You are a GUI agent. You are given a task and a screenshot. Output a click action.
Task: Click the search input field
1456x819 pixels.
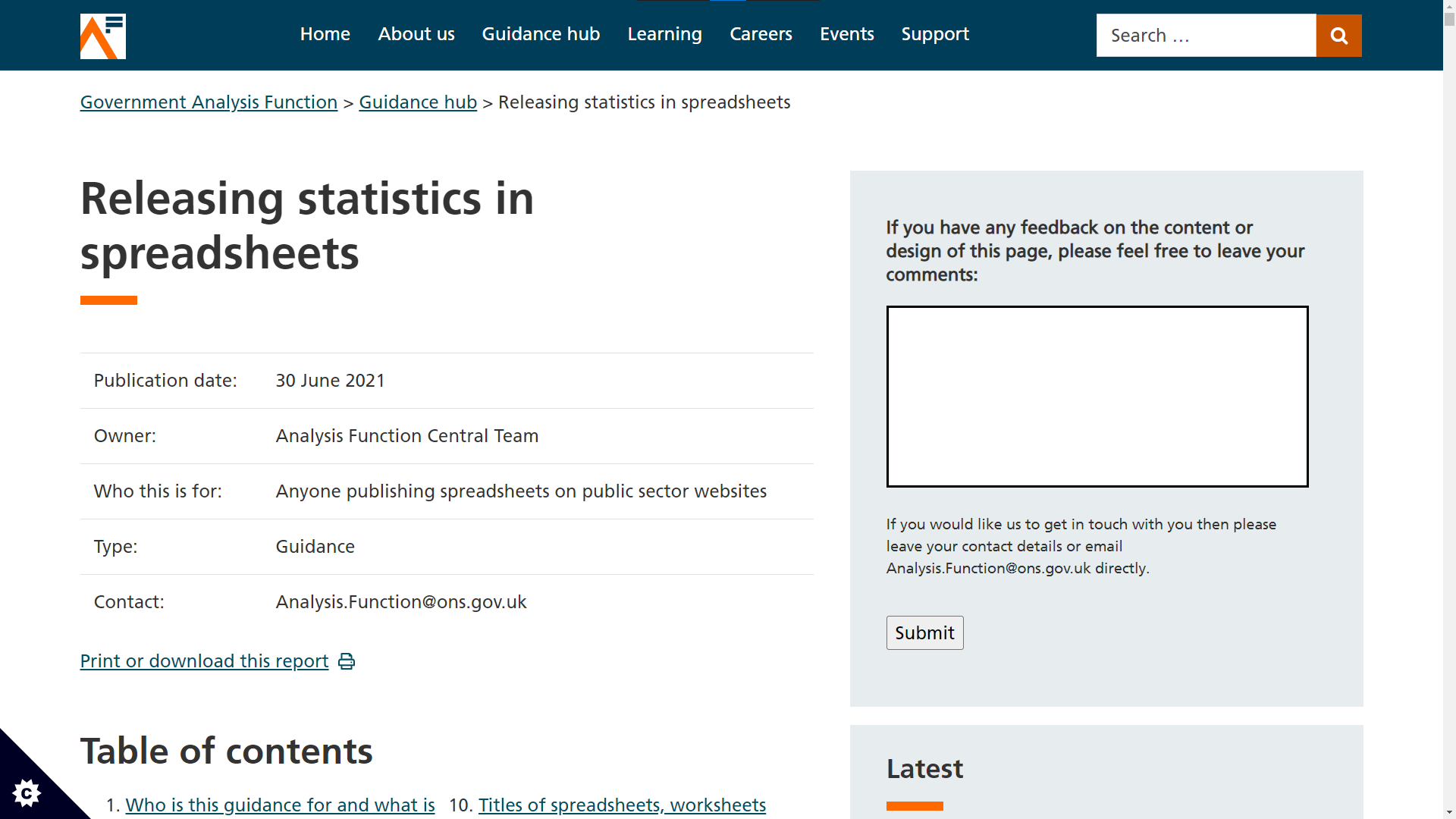(x=1206, y=35)
